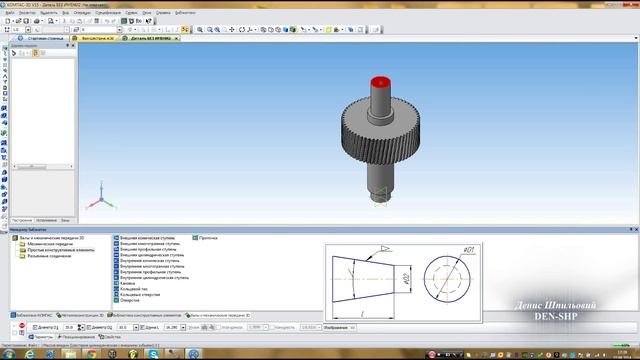This screenshot has width=640, height=360.
Task: Open Skype from the taskbar
Action: coord(153,354)
